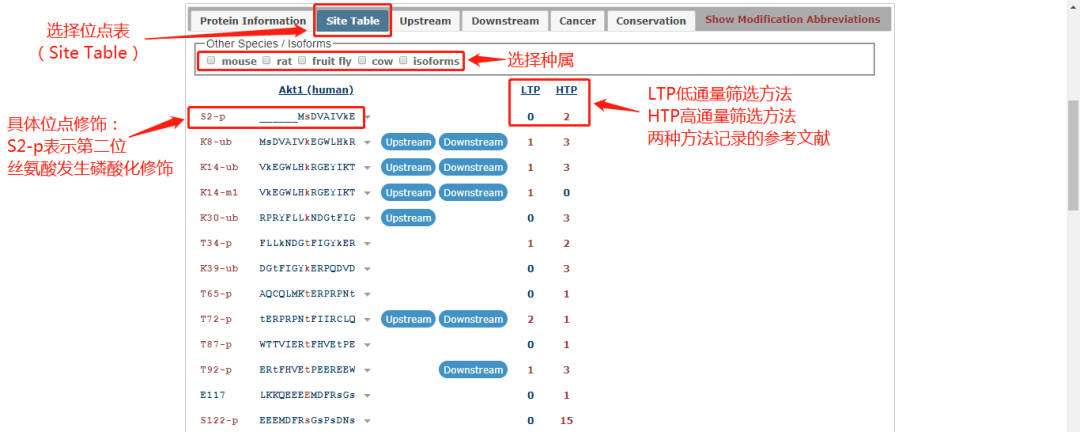Click the LTP column header link
The height and width of the screenshot is (432, 1080).
click(x=530, y=90)
